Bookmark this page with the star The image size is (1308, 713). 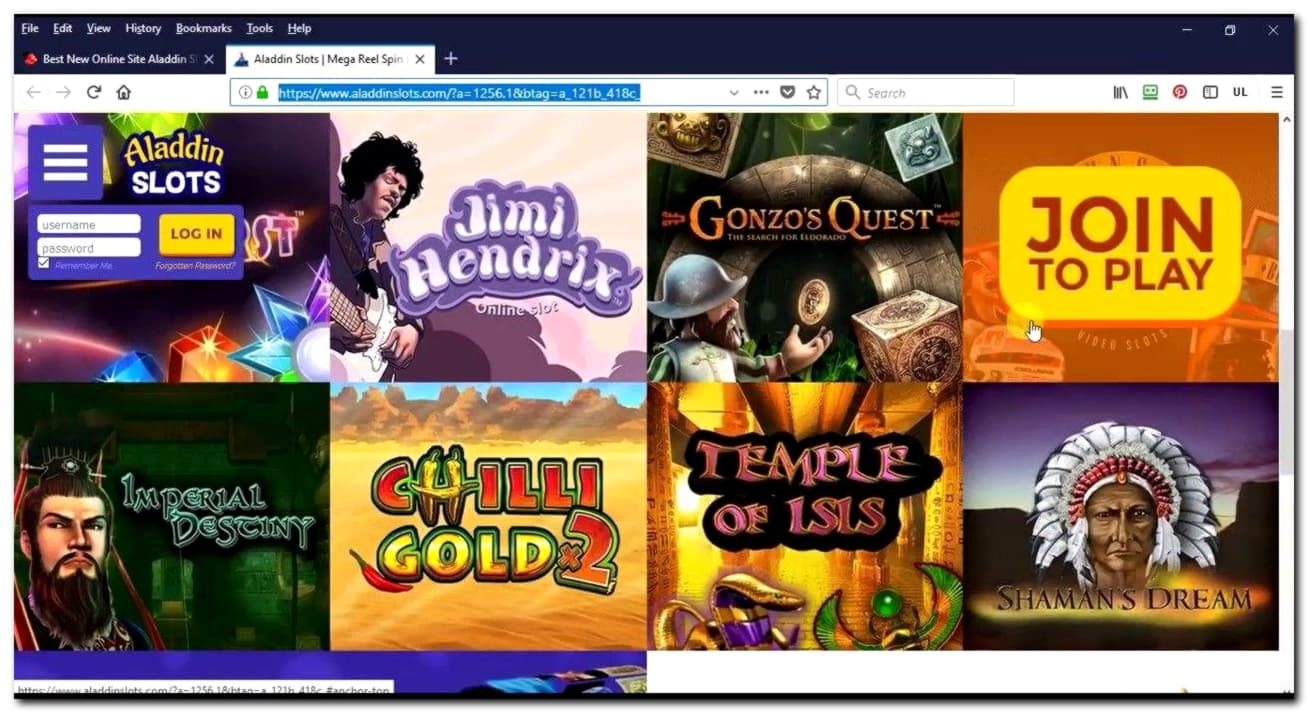coord(814,92)
